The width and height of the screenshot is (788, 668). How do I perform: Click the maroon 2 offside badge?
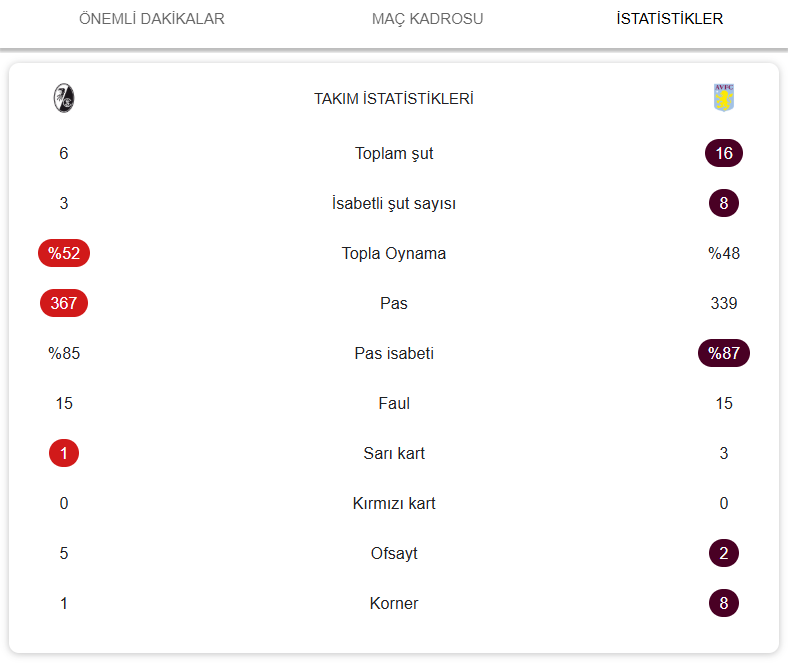click(x=724, y=553)
